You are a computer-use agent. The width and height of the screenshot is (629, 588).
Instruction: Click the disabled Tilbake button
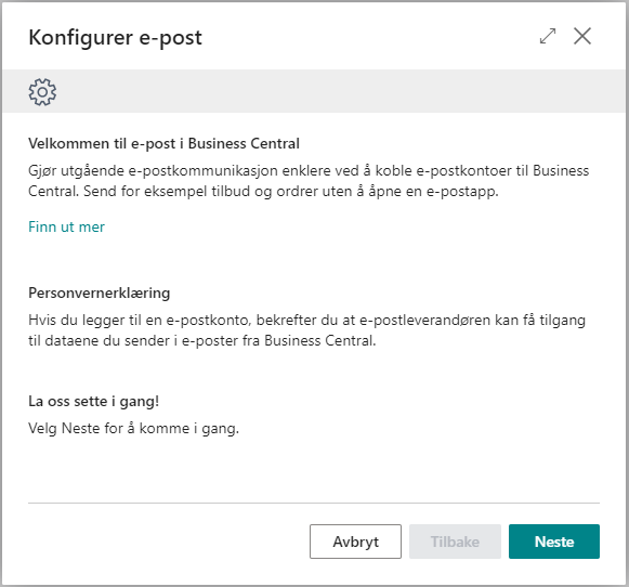tap(454, 541)
